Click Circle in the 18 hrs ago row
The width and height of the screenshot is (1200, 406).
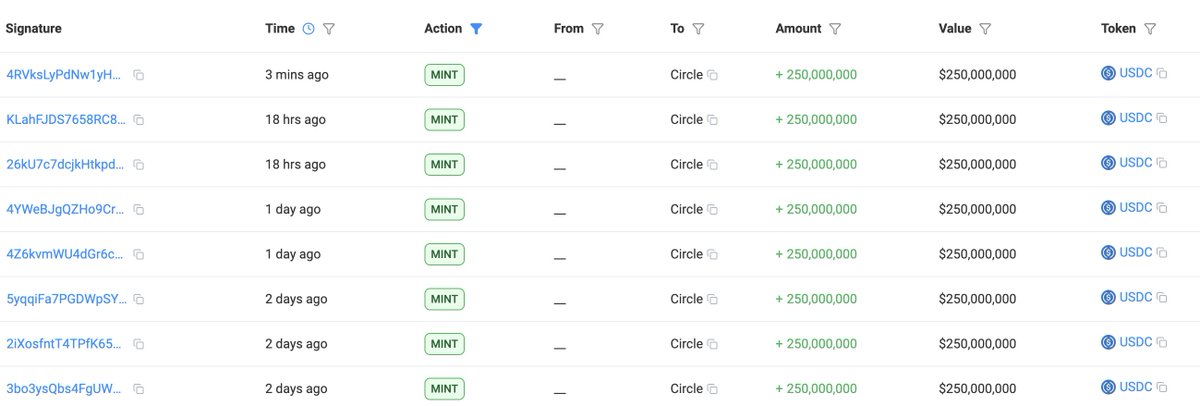tap(686, 120)
